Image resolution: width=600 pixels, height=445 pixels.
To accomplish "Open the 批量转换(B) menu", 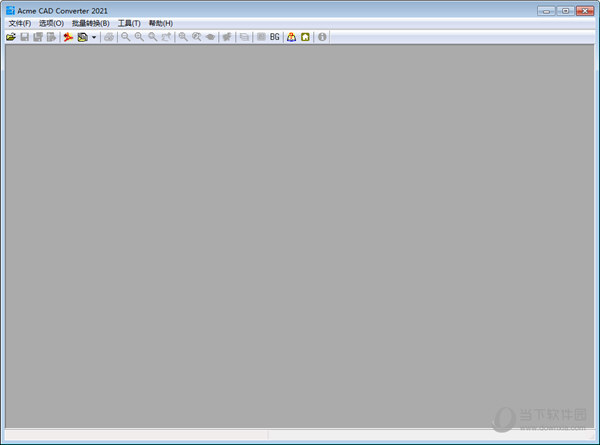I will coord(90,23).
